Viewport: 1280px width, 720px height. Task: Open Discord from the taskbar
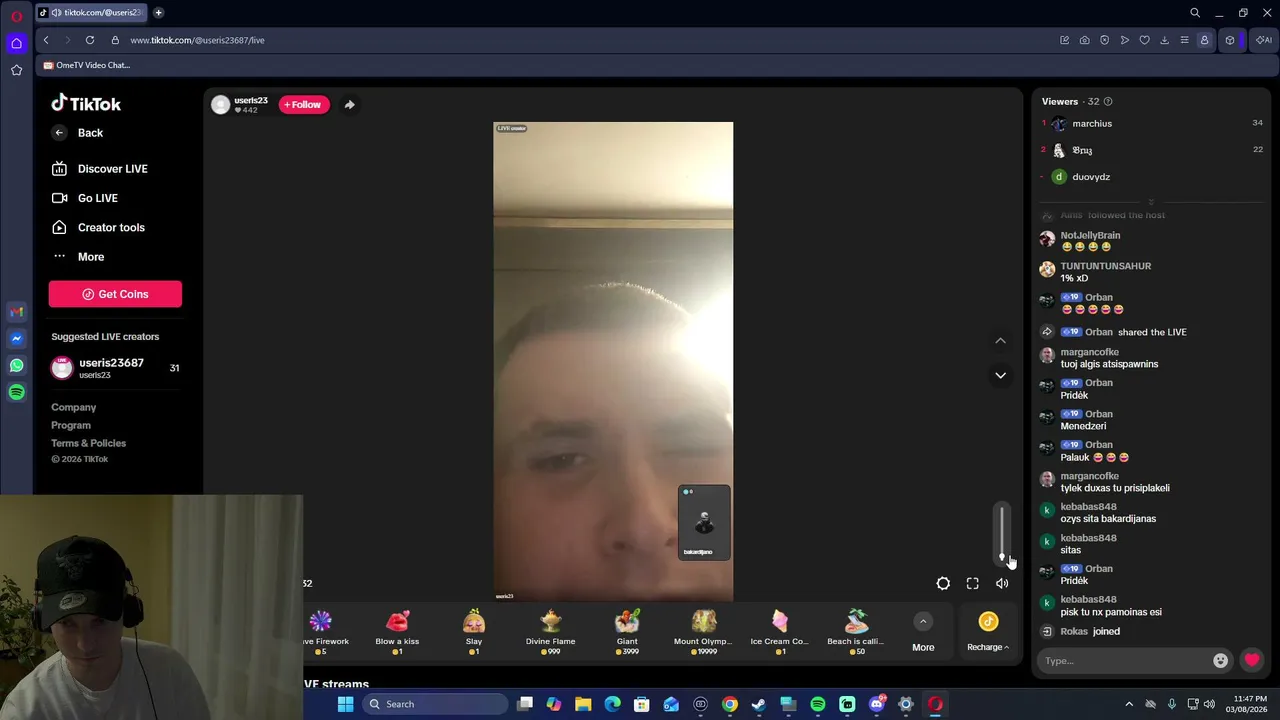point(877,704)
